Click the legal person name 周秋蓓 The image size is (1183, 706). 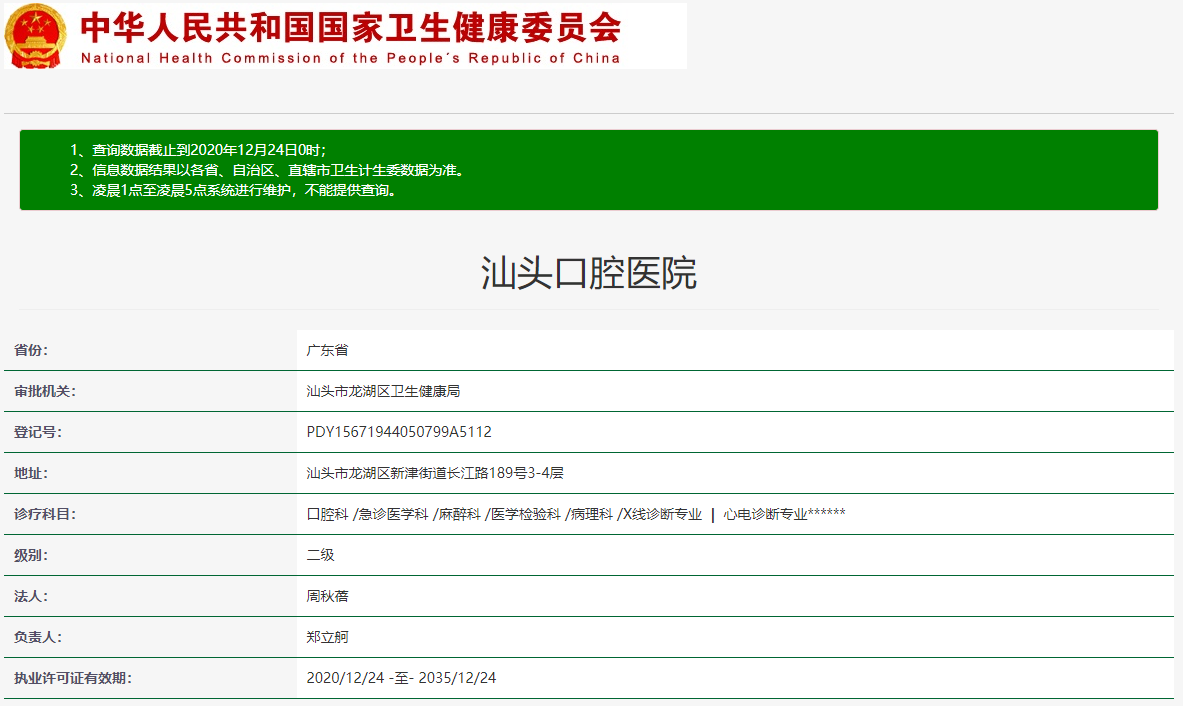pos(327,597)
